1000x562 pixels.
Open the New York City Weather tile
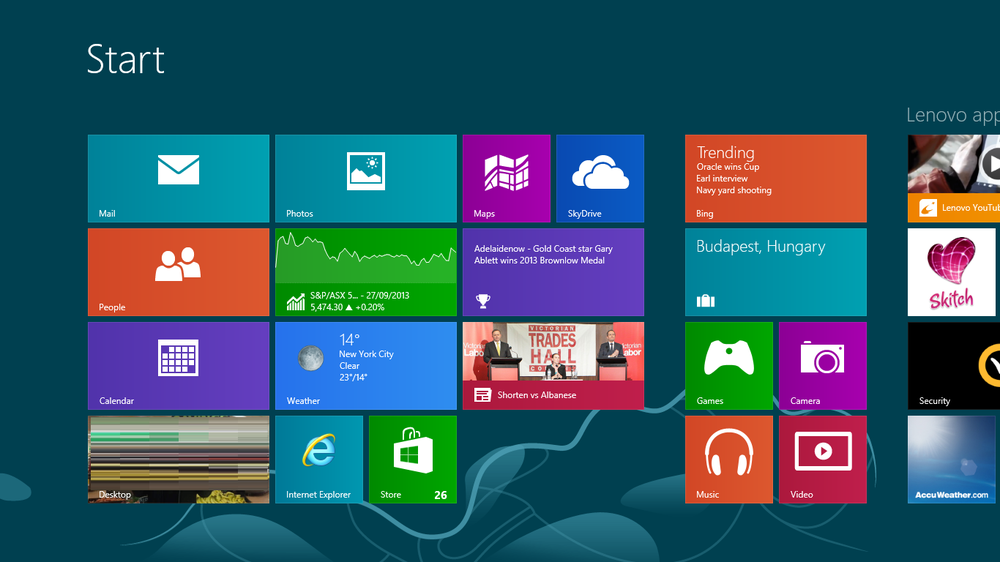[x=365, y=366]
